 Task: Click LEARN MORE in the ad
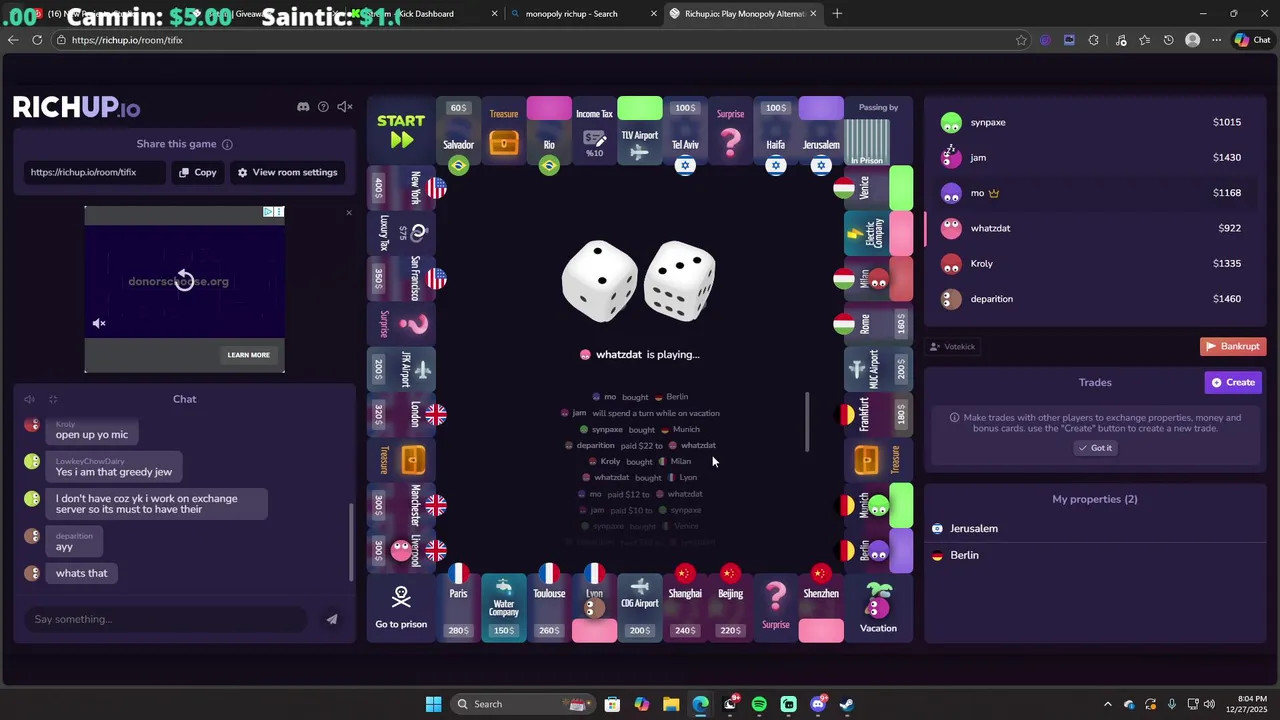(248, 354)
